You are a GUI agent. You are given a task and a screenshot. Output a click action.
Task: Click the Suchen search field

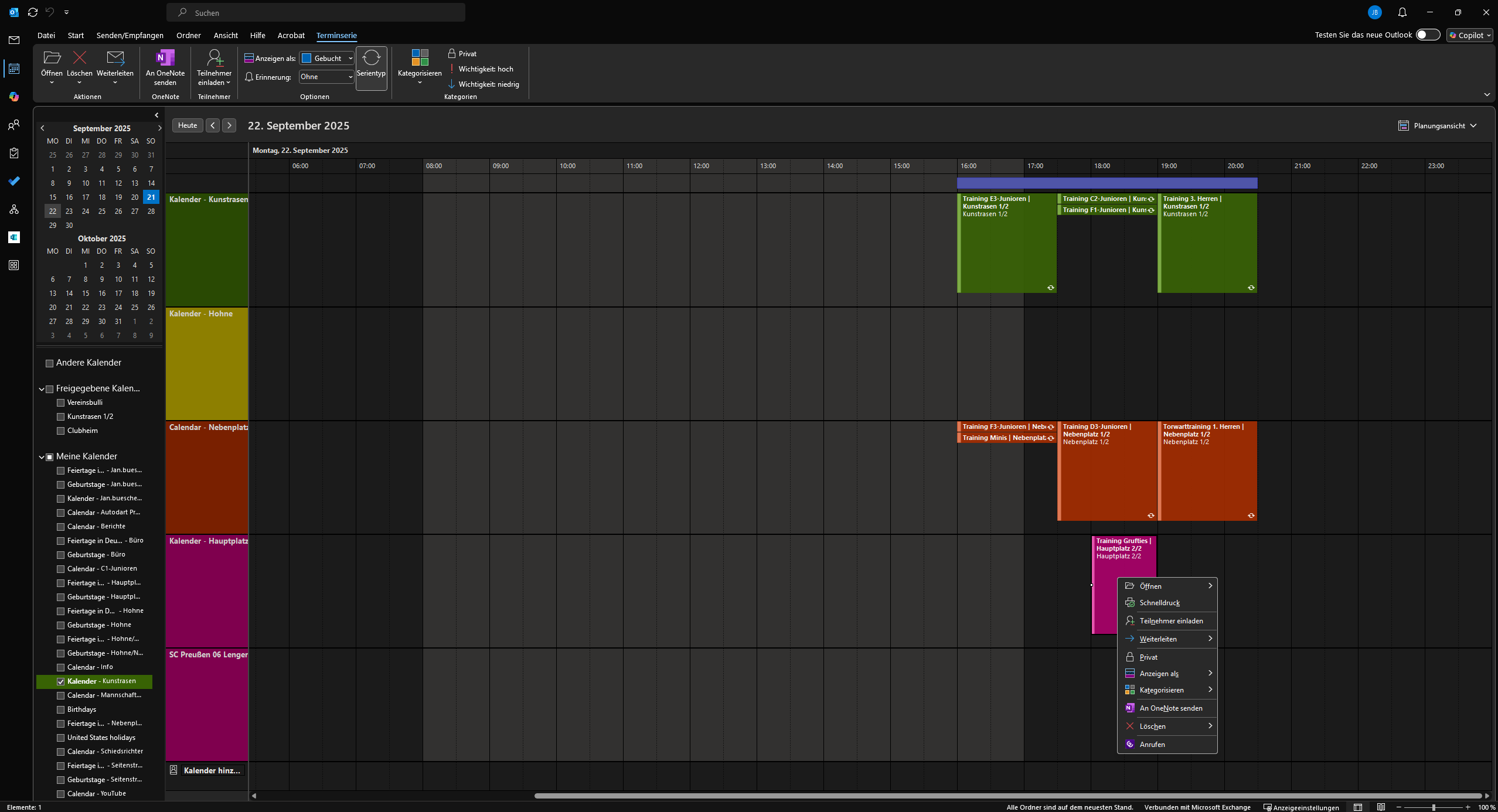[316, 13]
